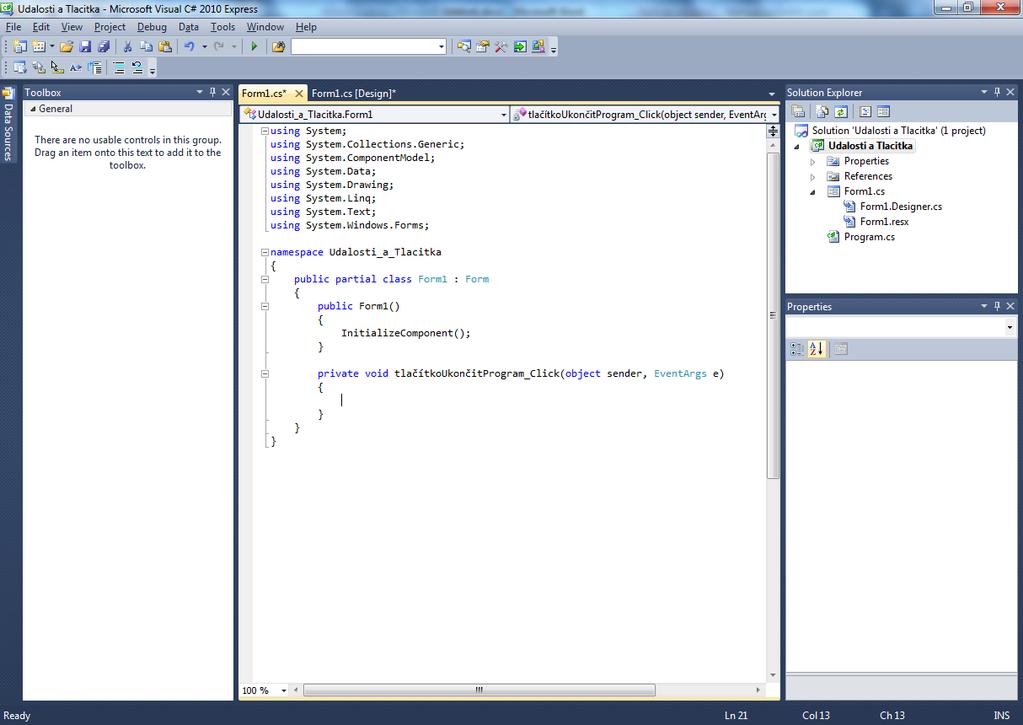Collapse the namespace Udalosti_a_Tlacitka outlining block
This screenshot has height=725, width=1023.
[265, 252]
